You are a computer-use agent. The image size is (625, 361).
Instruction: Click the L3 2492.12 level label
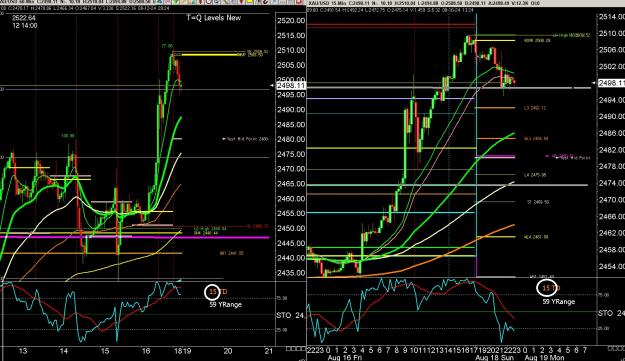[x=535, y=108]
